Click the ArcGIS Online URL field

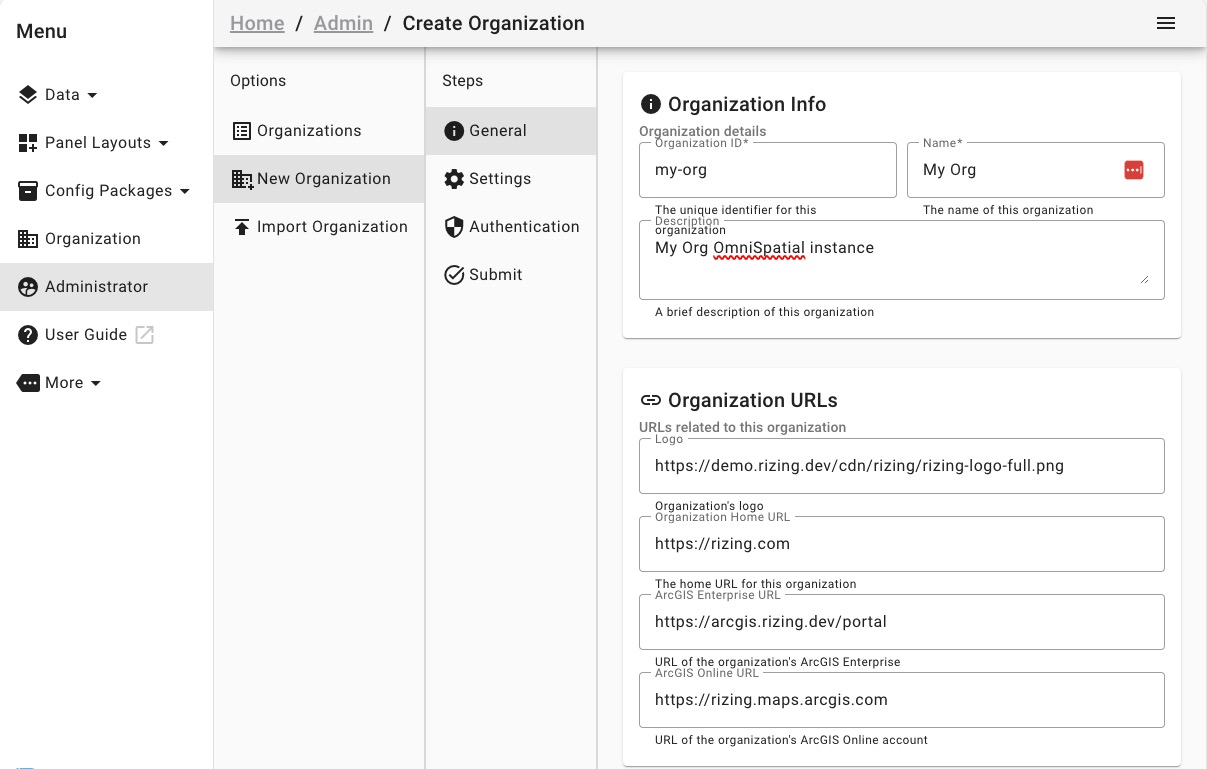[901, 700]
